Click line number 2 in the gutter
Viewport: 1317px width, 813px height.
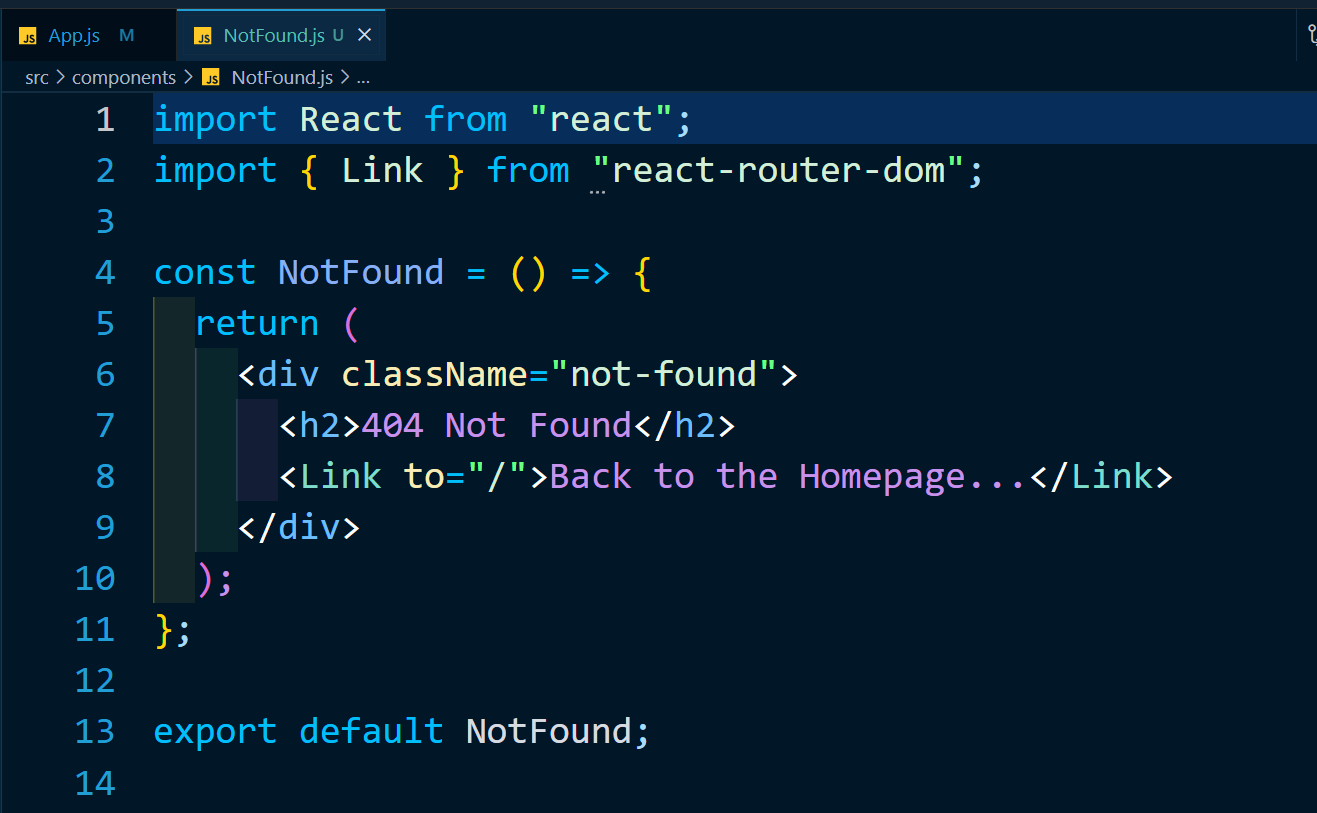click(x=105, y=171)
